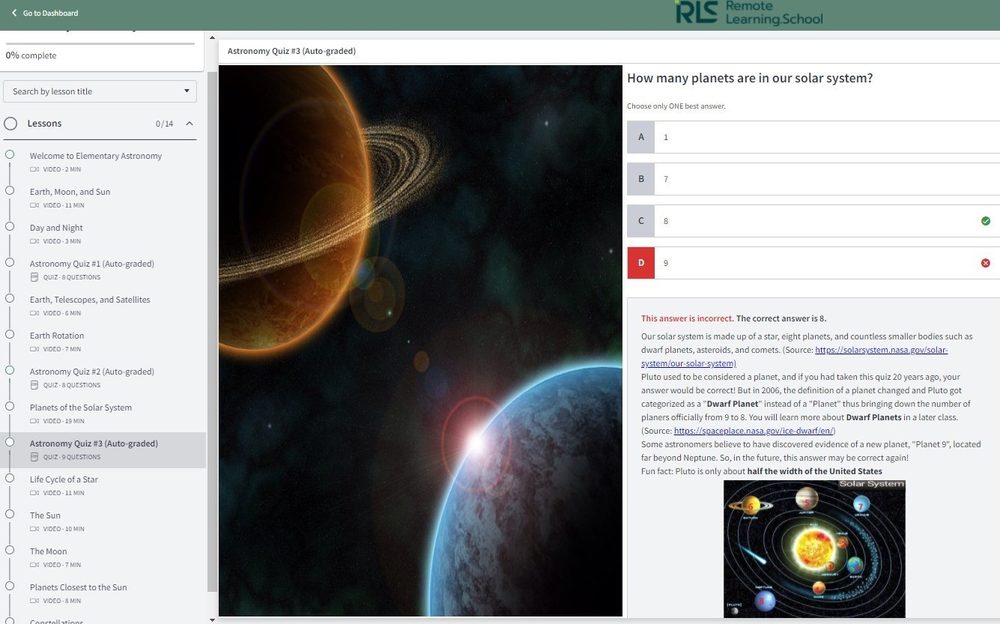
Task: Click the video icon under Earth Rotation
Action: (34, 349)
